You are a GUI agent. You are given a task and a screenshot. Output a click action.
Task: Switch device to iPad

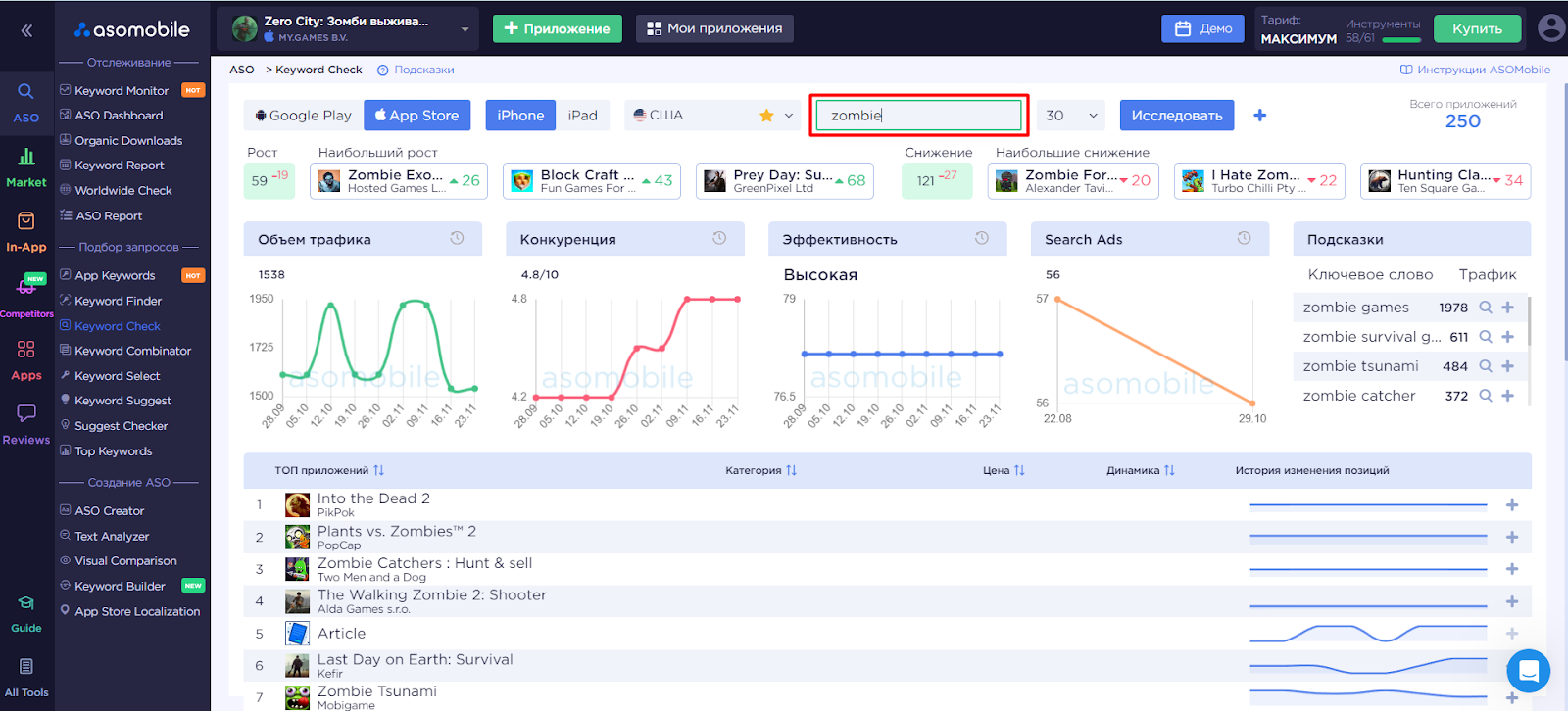(x=582, y=116)
